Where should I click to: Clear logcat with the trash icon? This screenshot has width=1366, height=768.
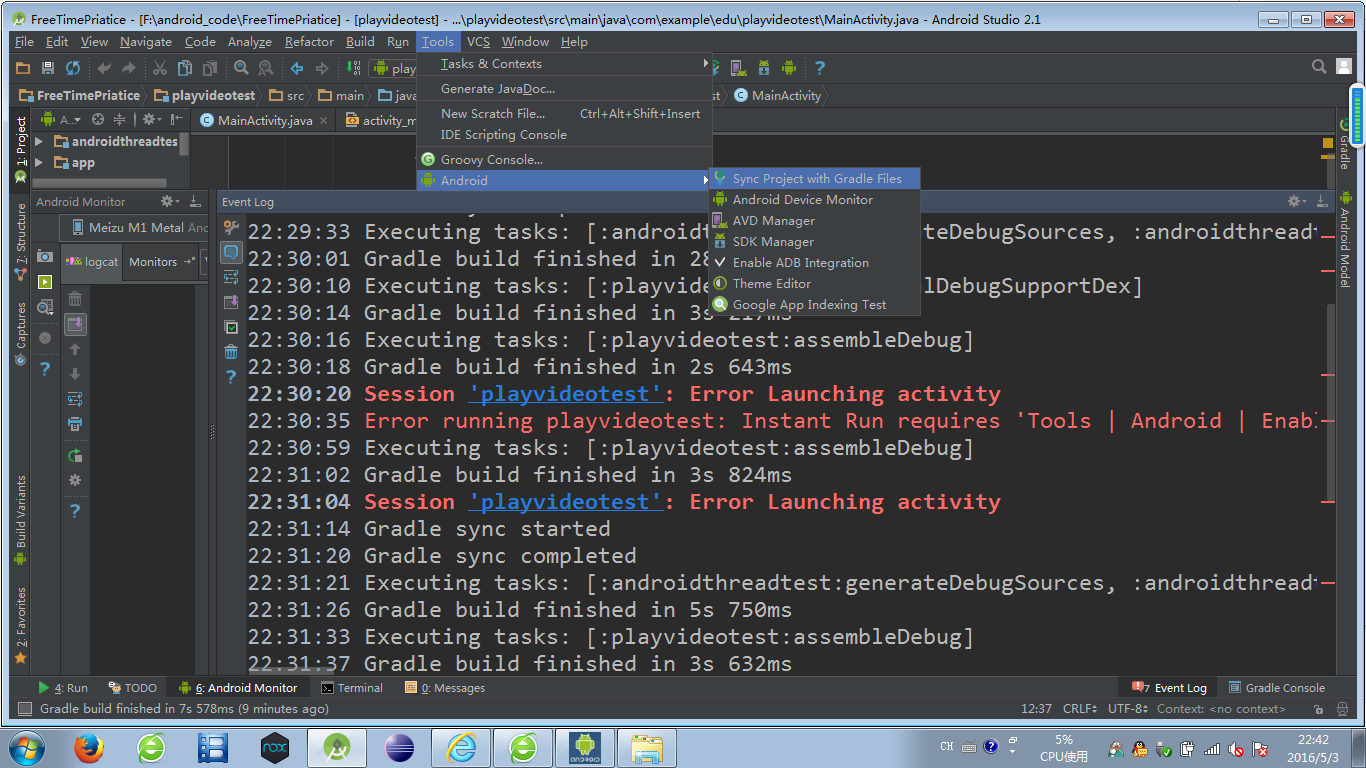tap(75, 299)
